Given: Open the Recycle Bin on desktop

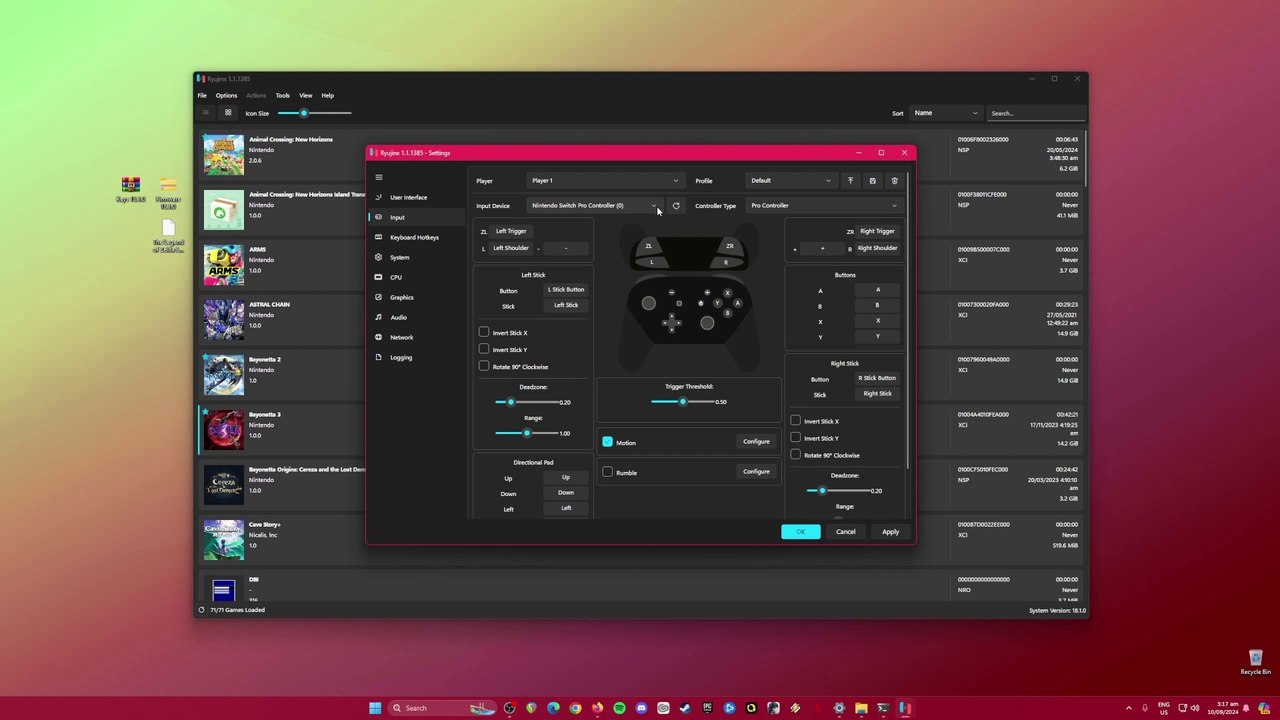Looking at the screenshot, I should (x=1255, y=662).
